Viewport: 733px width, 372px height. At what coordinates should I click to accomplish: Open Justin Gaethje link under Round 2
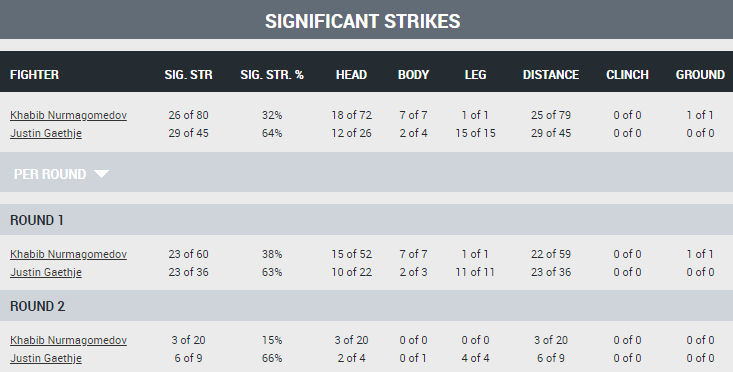point(46,358)
